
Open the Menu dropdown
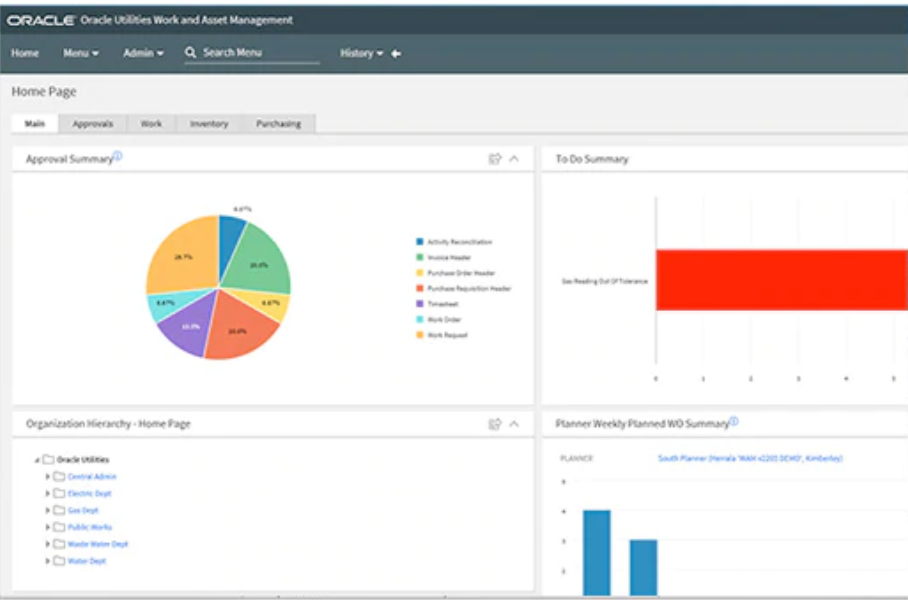[x=81, y=53]
